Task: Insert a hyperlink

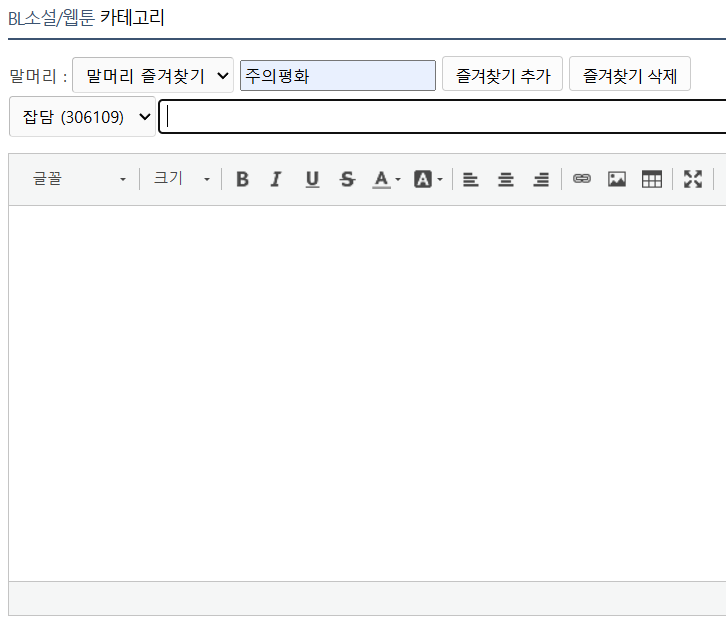Action: click(581, 179)
